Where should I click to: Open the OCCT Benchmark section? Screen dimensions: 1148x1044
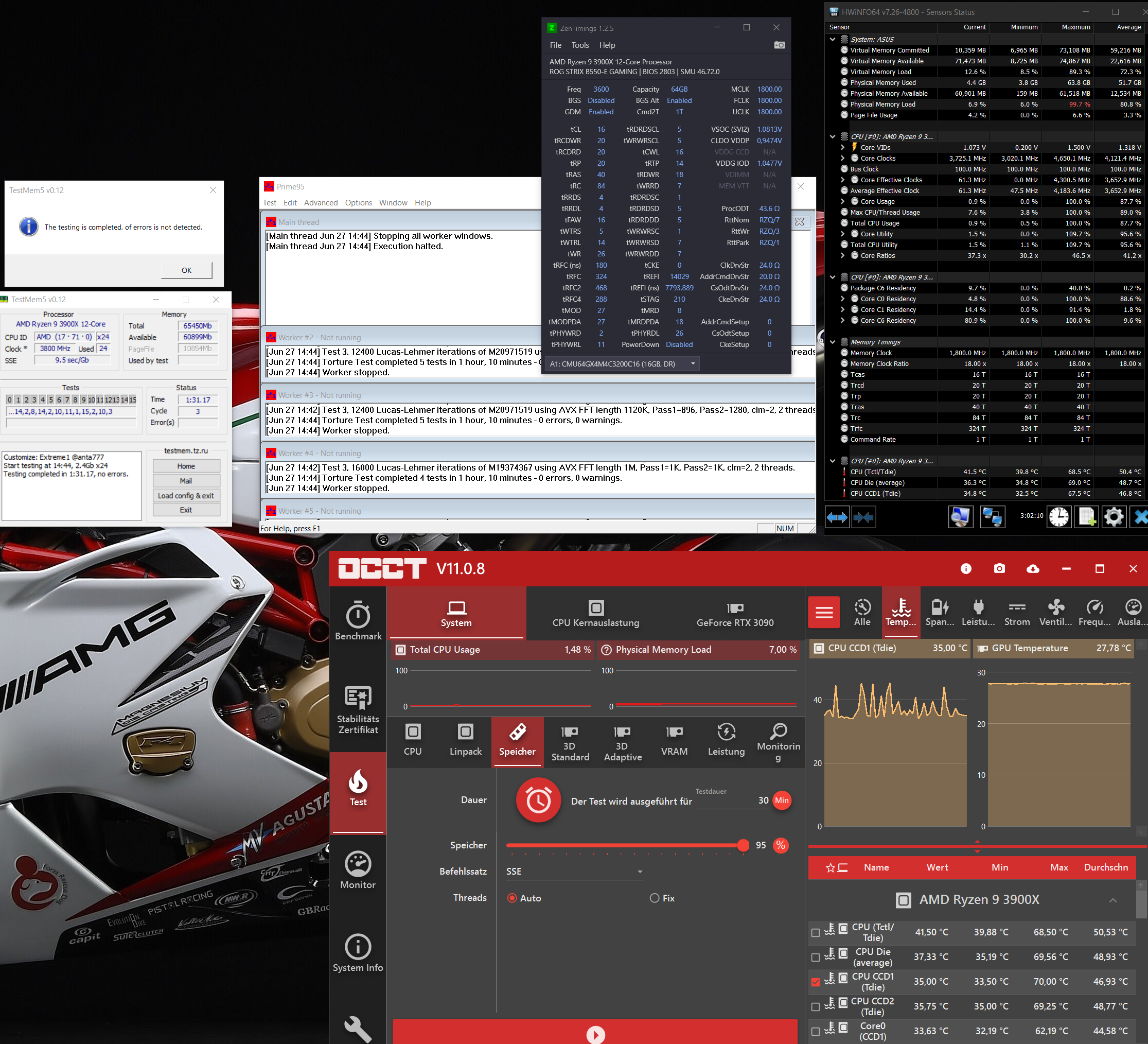pyautogui.click(x=358, y=621)
